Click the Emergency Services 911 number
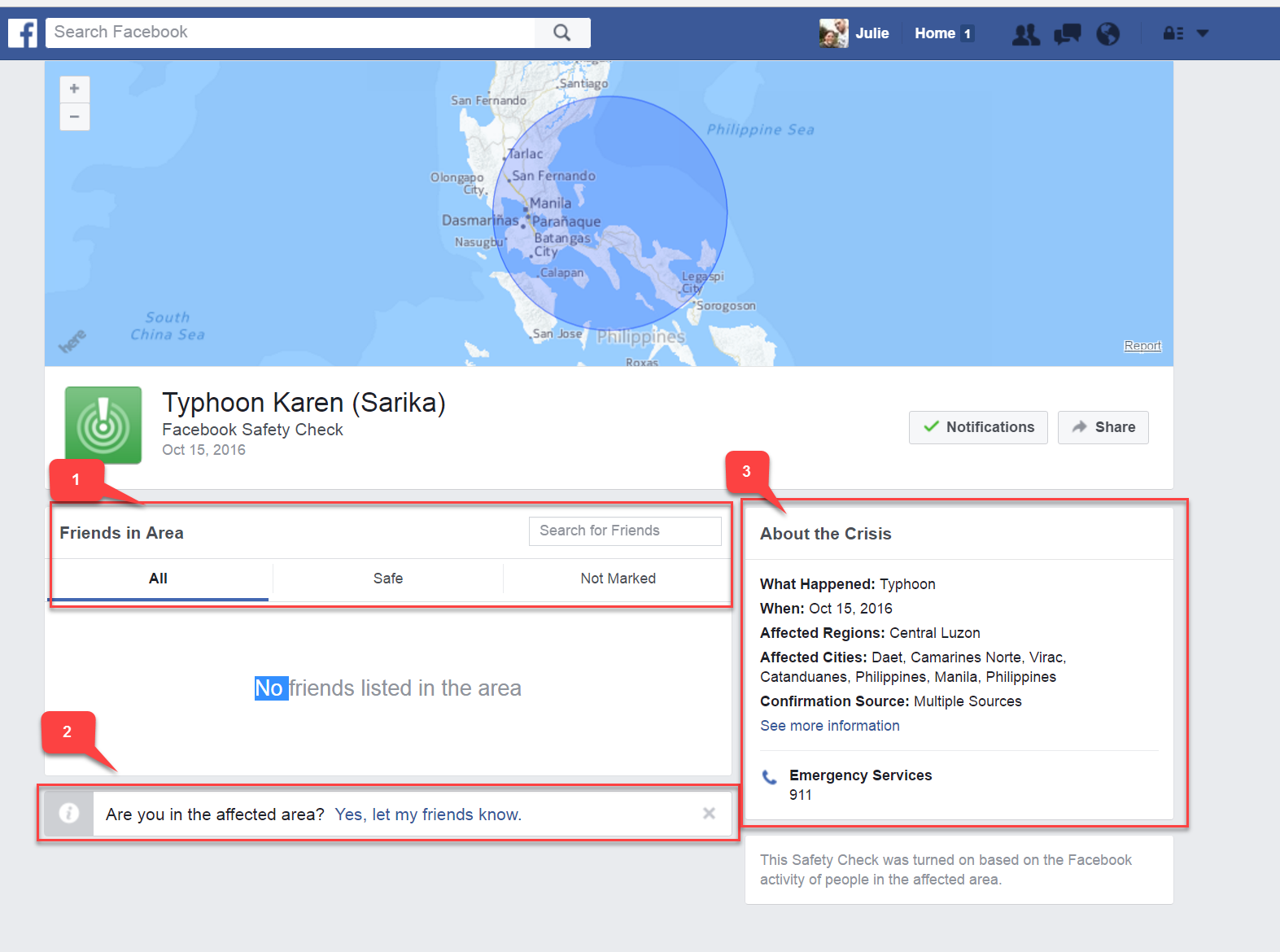1280x952 pixels. pyautogui.click(x=801, y=795)
